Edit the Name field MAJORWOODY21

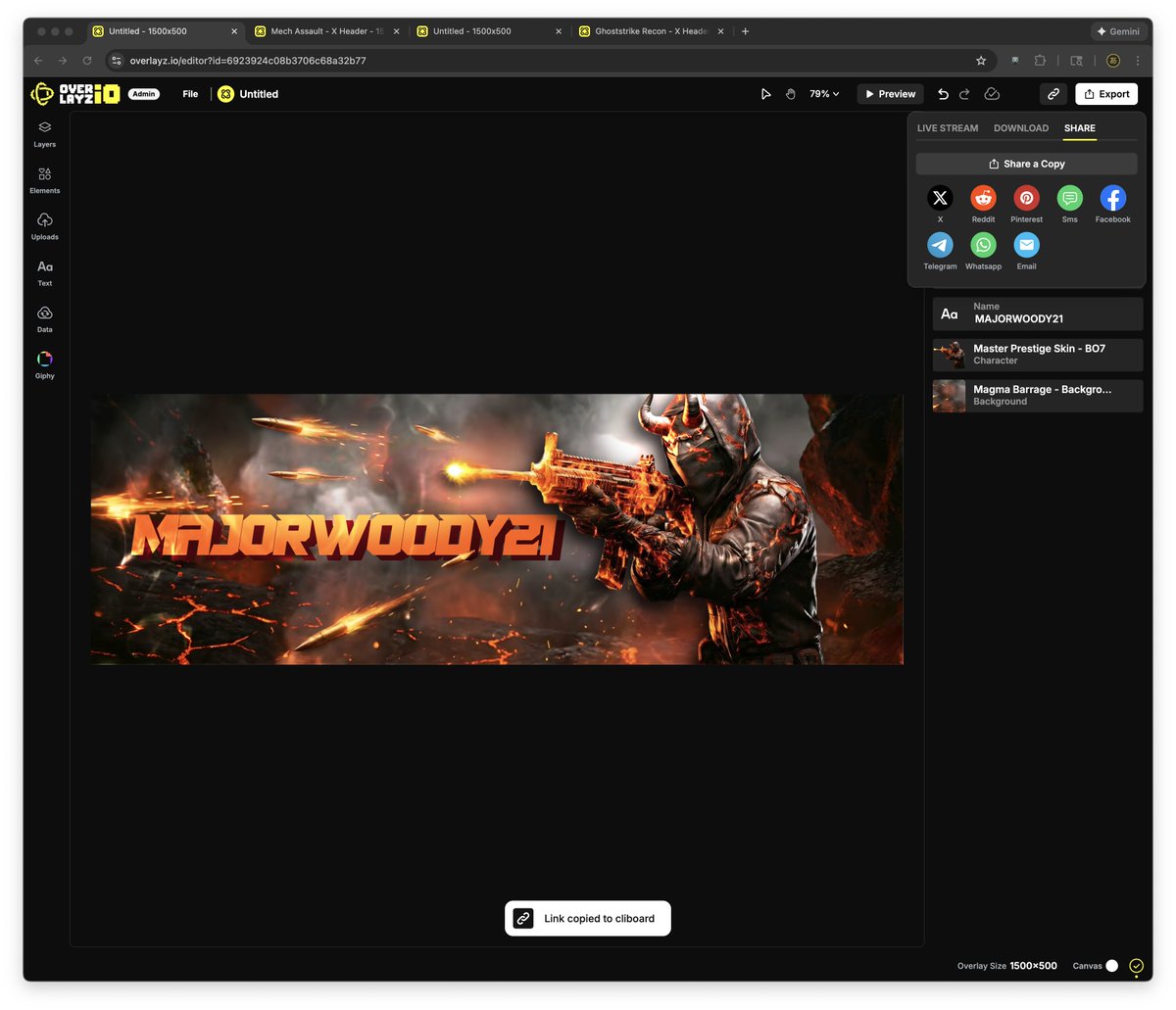pyautogui.click(x=1038, y=313)
